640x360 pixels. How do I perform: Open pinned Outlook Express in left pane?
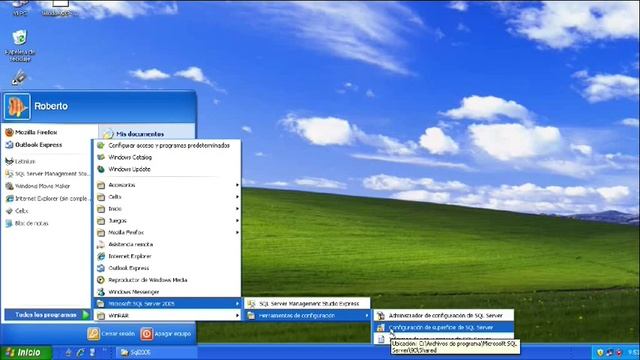[x=33, y=145]
